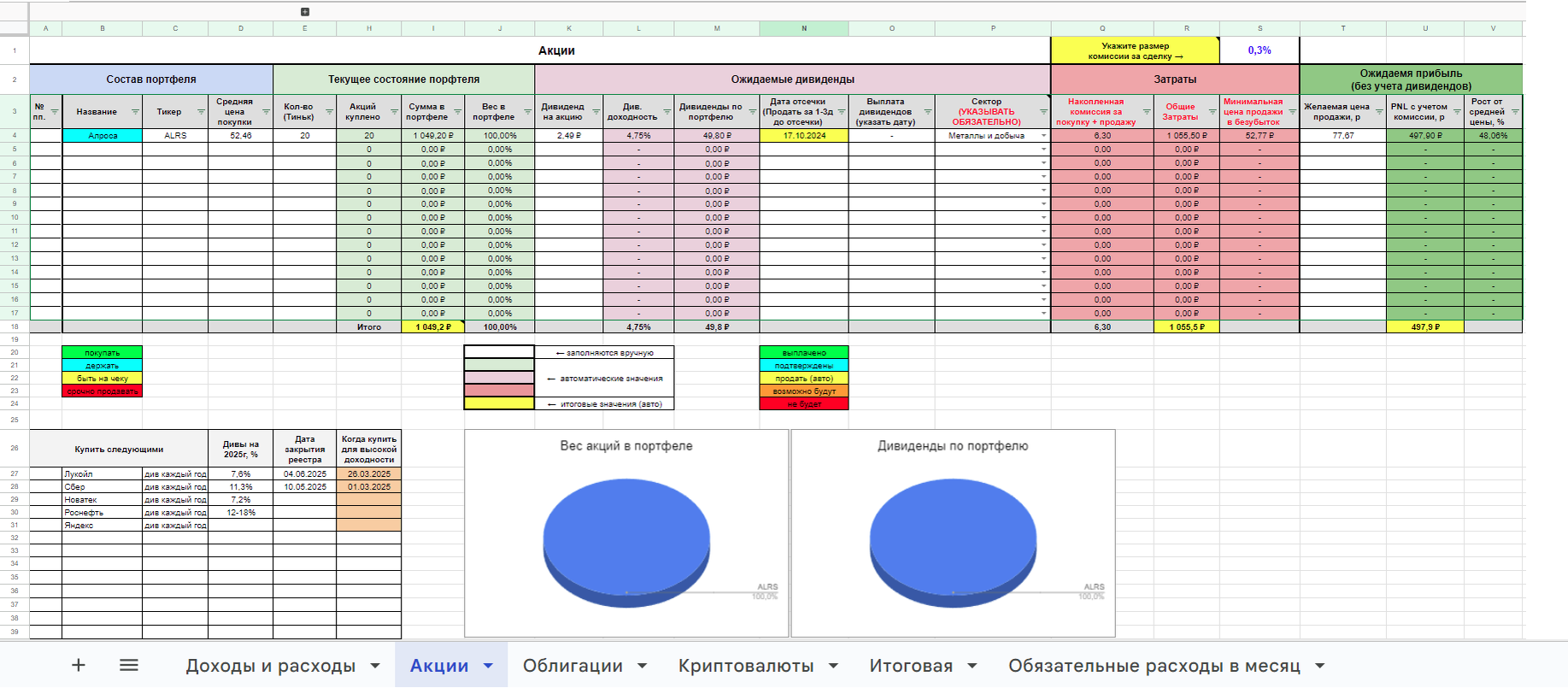Image resolution: width=1568 pixels, height=688 pixels.
Task: Select the green 'покупать' legend cell
Action: (103, 352)
